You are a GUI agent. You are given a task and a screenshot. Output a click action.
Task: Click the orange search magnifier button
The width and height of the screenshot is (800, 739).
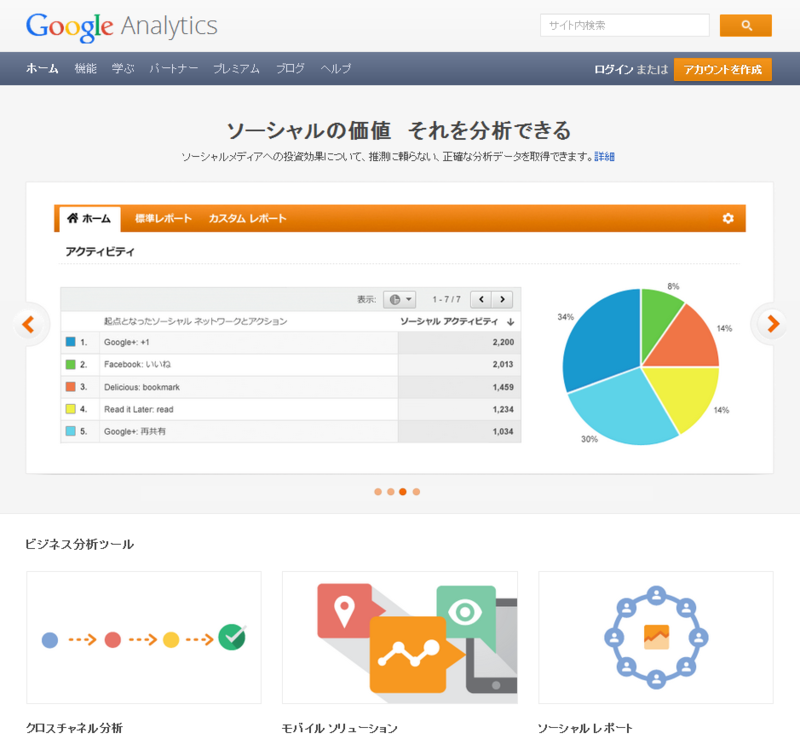(745, 26)
